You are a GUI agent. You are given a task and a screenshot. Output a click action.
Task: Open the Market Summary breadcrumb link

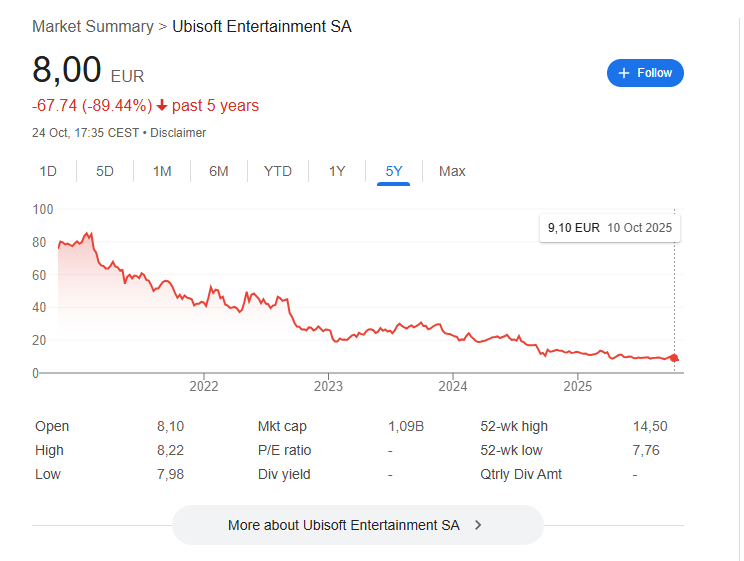point(92,26)
